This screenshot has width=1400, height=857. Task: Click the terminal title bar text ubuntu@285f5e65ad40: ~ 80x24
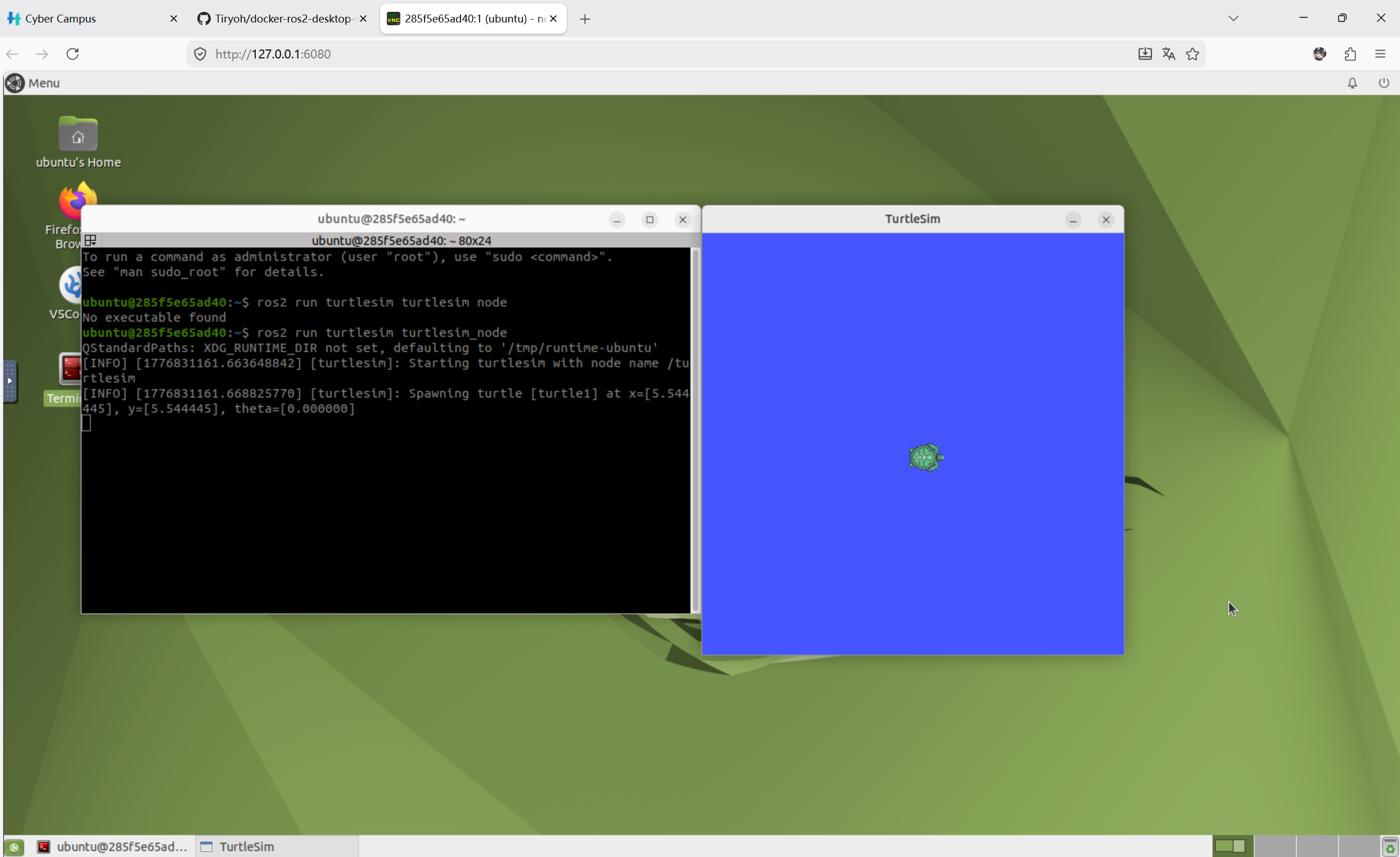pos(401,241)
